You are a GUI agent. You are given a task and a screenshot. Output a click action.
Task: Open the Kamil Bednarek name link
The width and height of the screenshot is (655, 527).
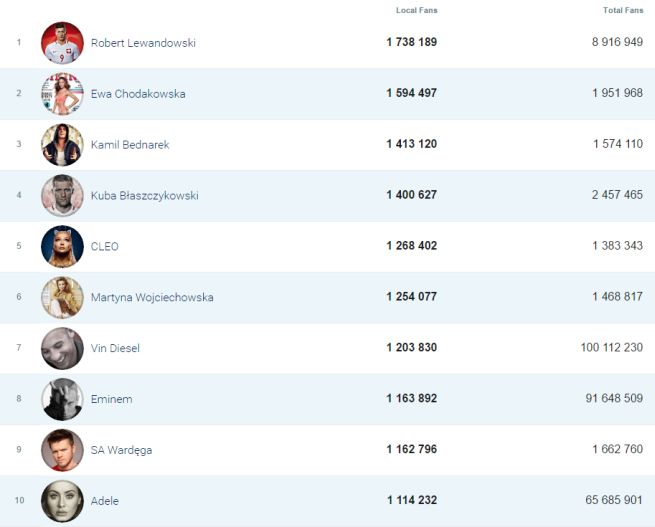click(130, 145)
